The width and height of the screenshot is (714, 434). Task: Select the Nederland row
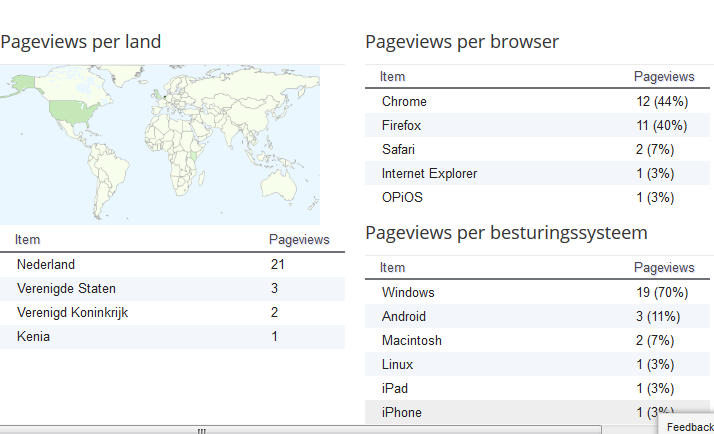[172, 265]
